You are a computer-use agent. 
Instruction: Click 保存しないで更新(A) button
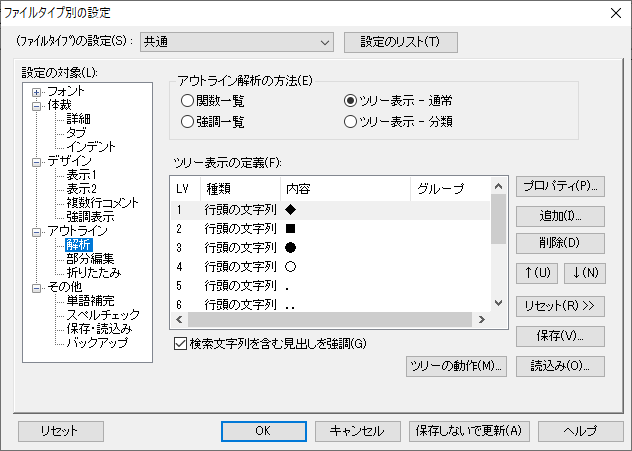click(x=469, y=431)
